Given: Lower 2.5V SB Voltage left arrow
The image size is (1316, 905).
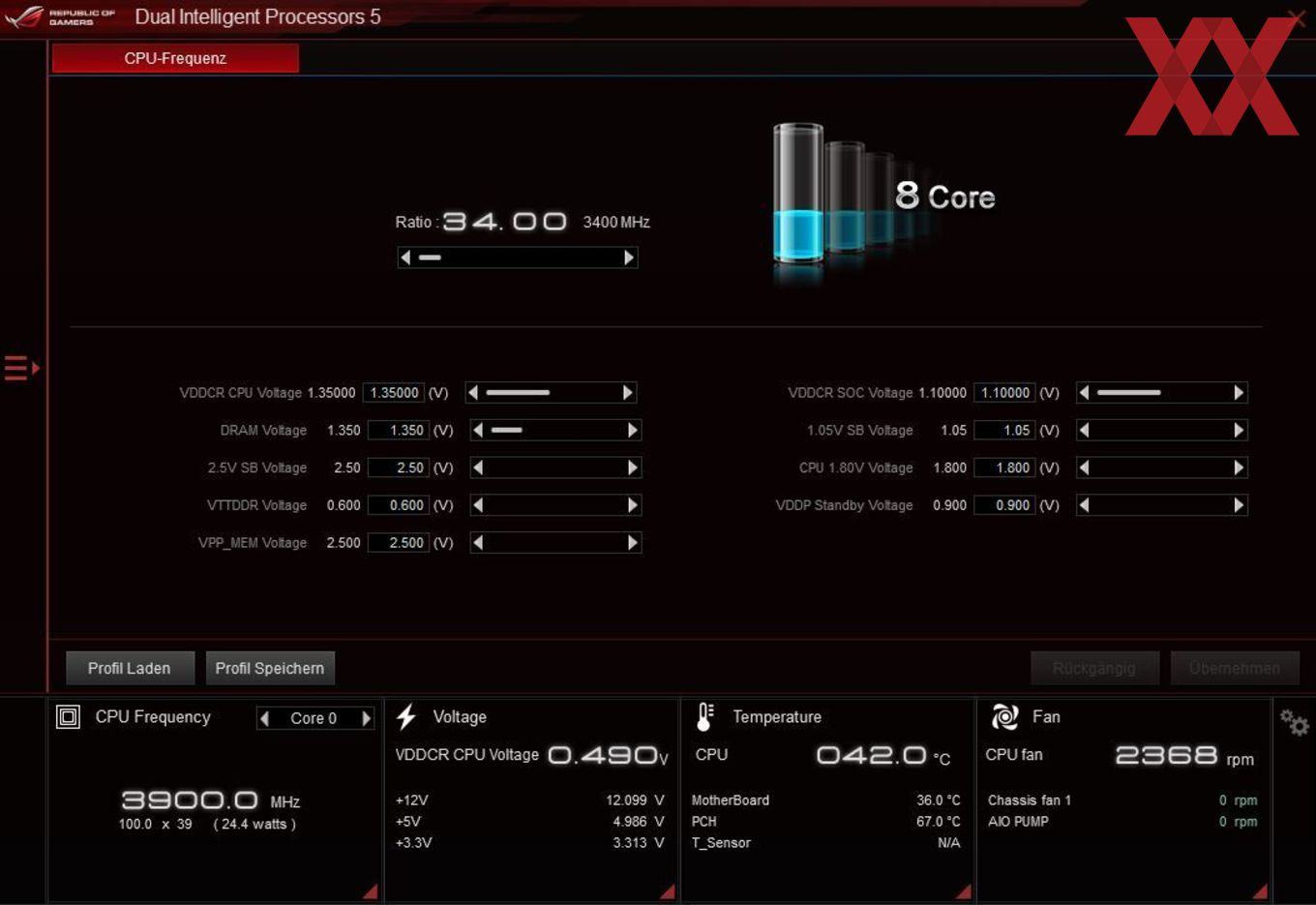Looking at the screenshot, I should coord(478,468).
